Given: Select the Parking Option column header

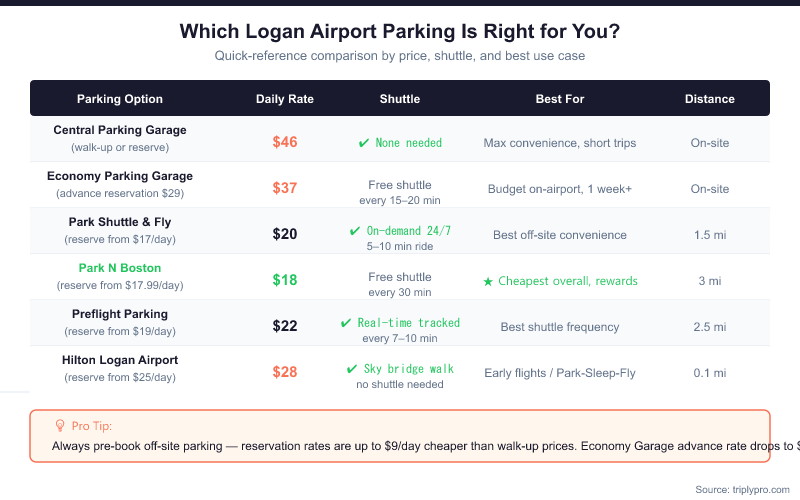Looking at the screenshot, I should pos(120,99).
